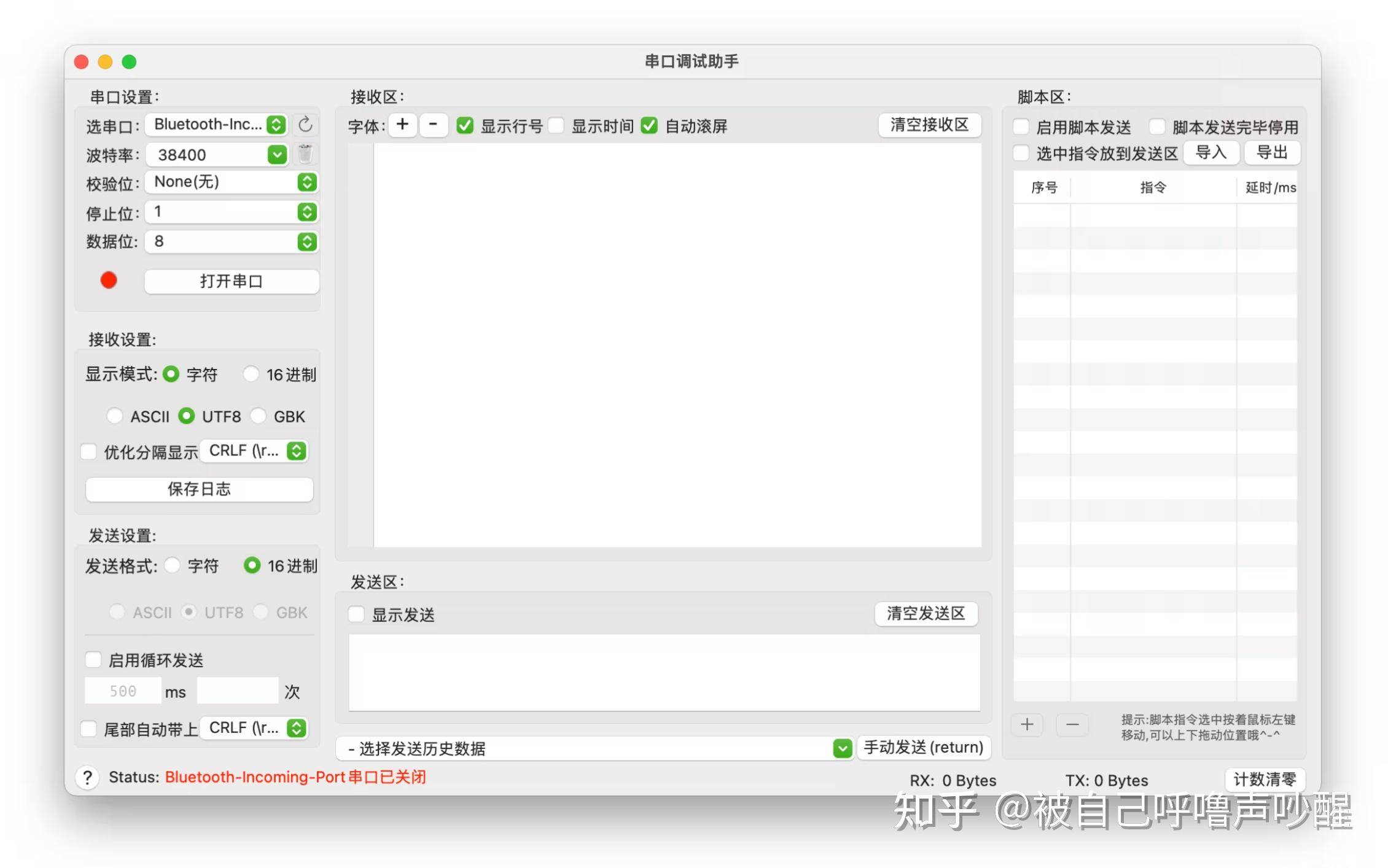Click the 计数清零 button
The height and width of the screenshot is (868, 1388).
tap(1265, 780)
